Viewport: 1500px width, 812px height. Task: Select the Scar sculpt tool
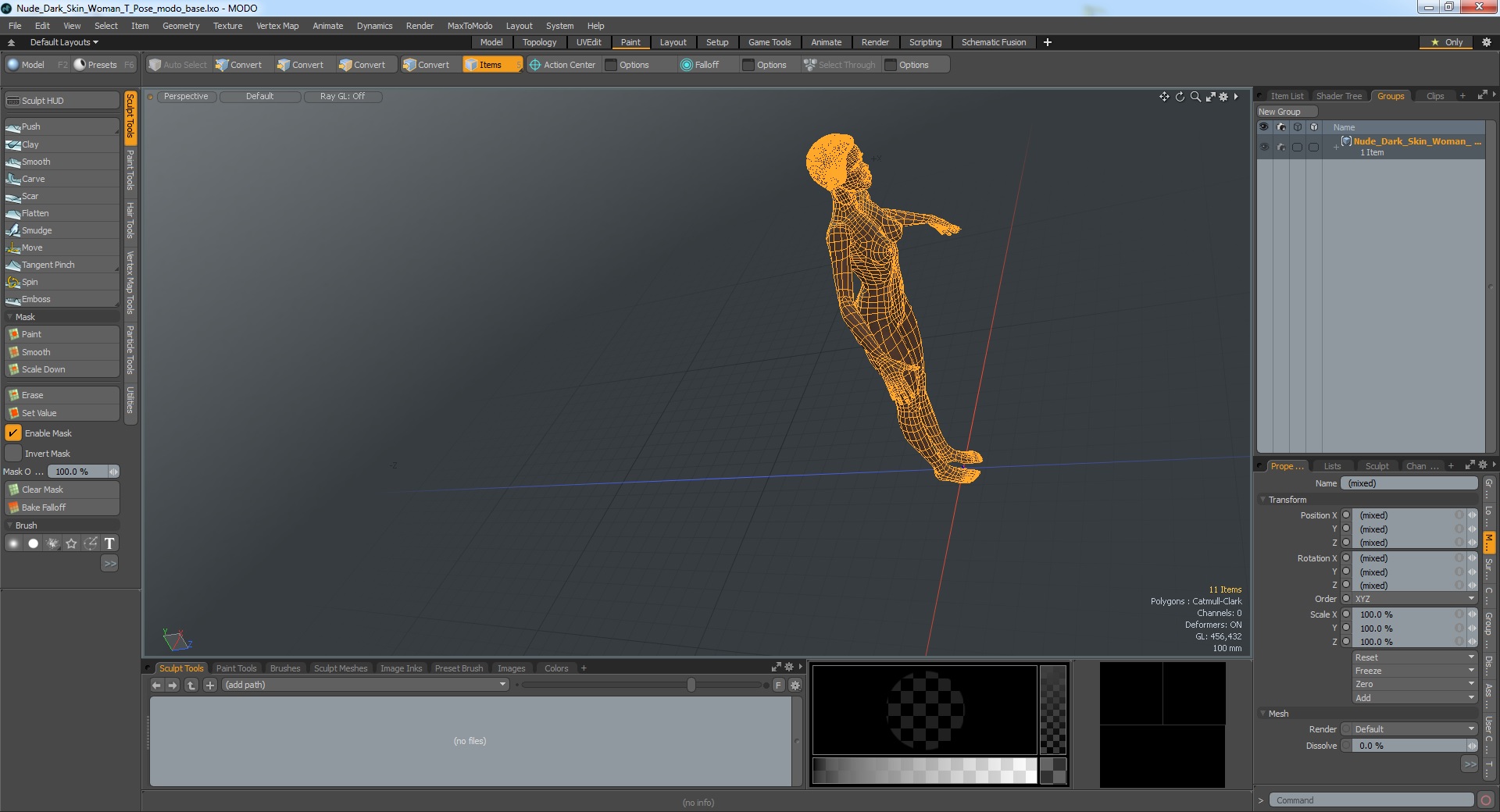(62, 196)
